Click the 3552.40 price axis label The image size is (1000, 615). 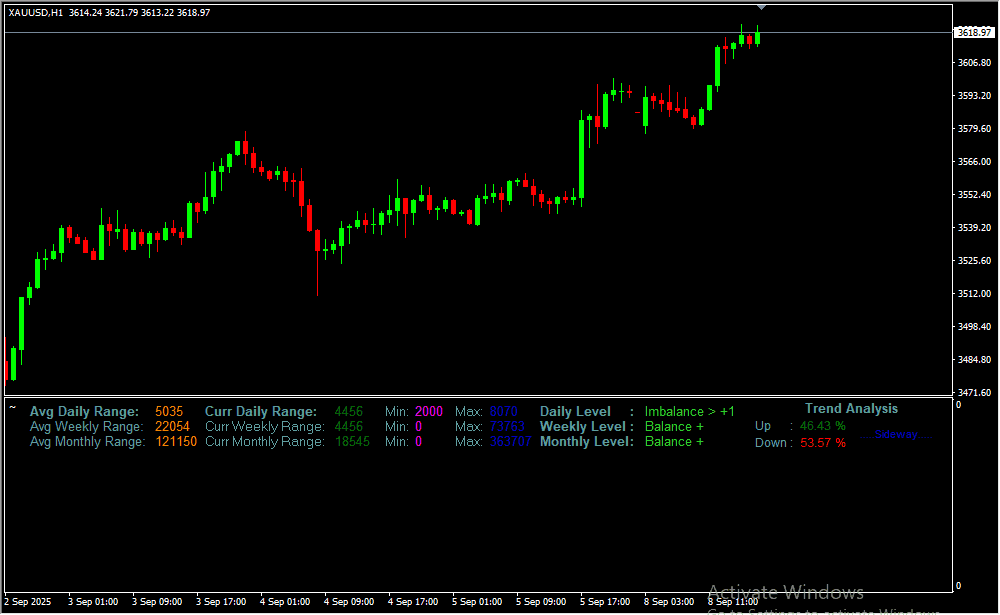coord(973,195)
